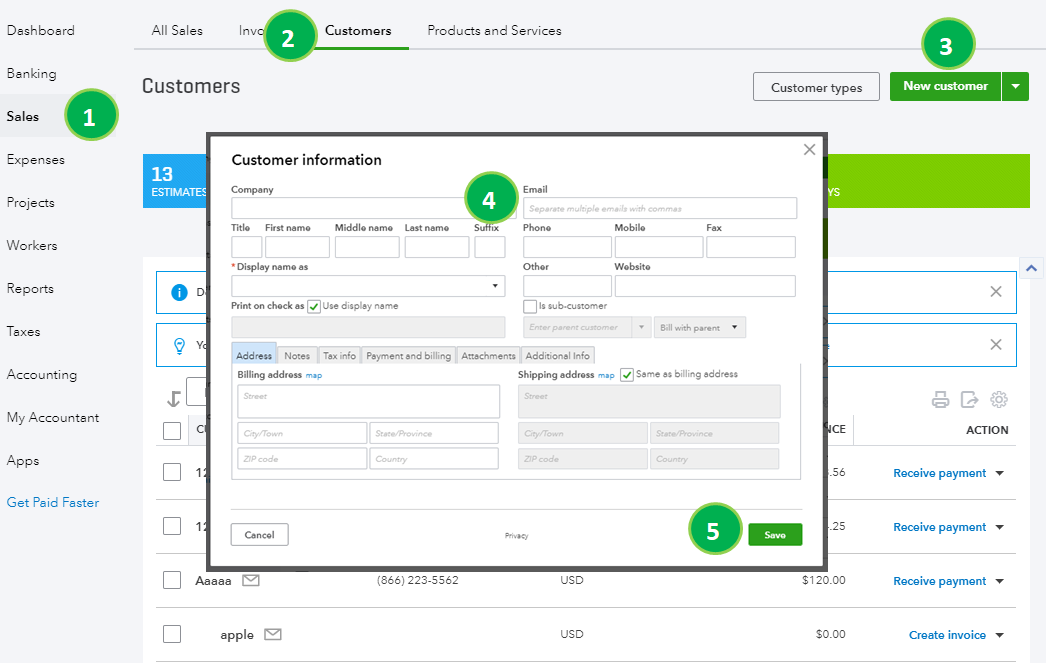Click the scrollbar up arrow on the right
1046x663 pixels.
coord(1032,267)
